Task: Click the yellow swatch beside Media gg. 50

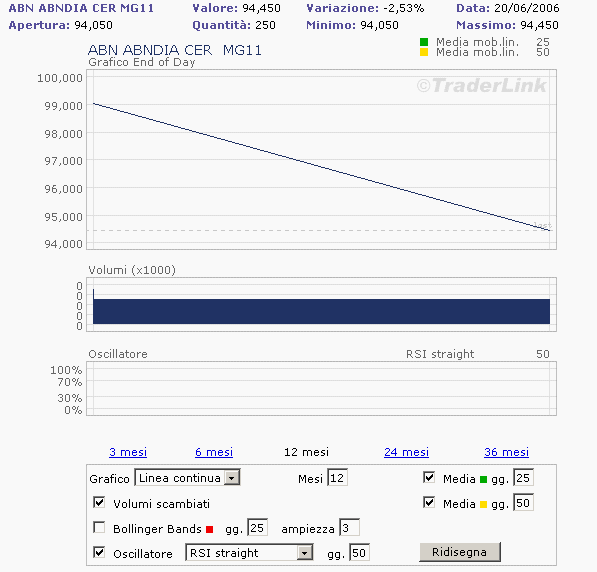Action: (484, 505)
